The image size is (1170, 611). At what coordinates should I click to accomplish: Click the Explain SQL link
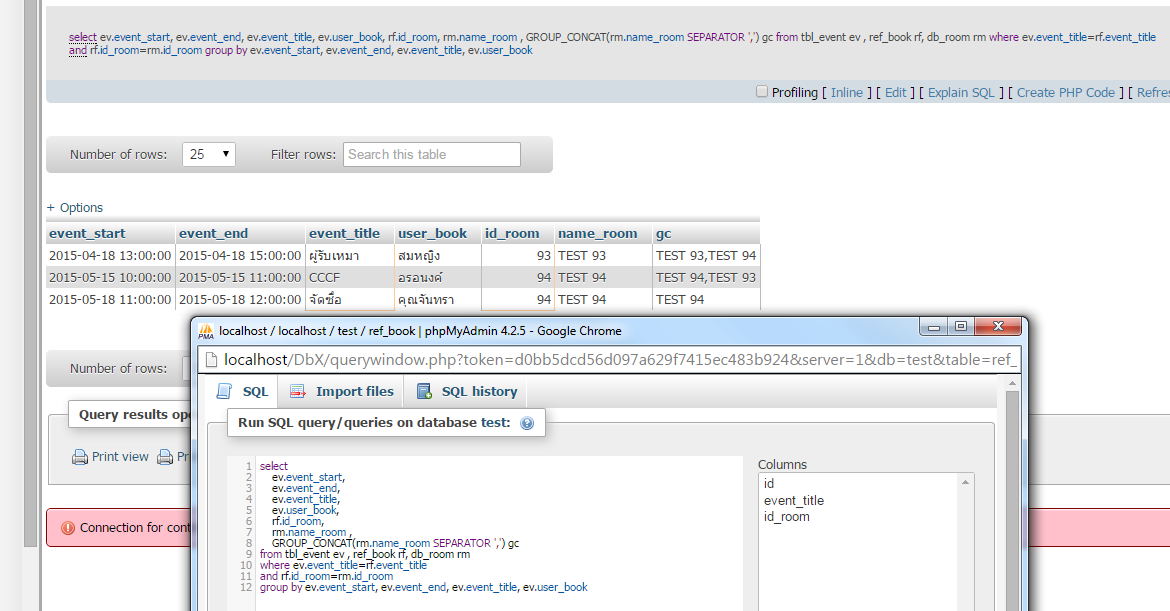[x=961, y=92]
